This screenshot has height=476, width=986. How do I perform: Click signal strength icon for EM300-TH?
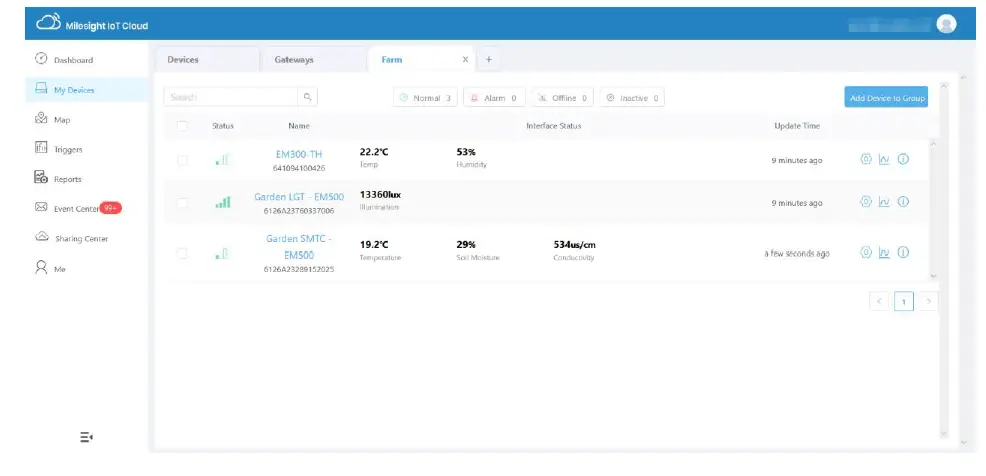coord(222,160)
